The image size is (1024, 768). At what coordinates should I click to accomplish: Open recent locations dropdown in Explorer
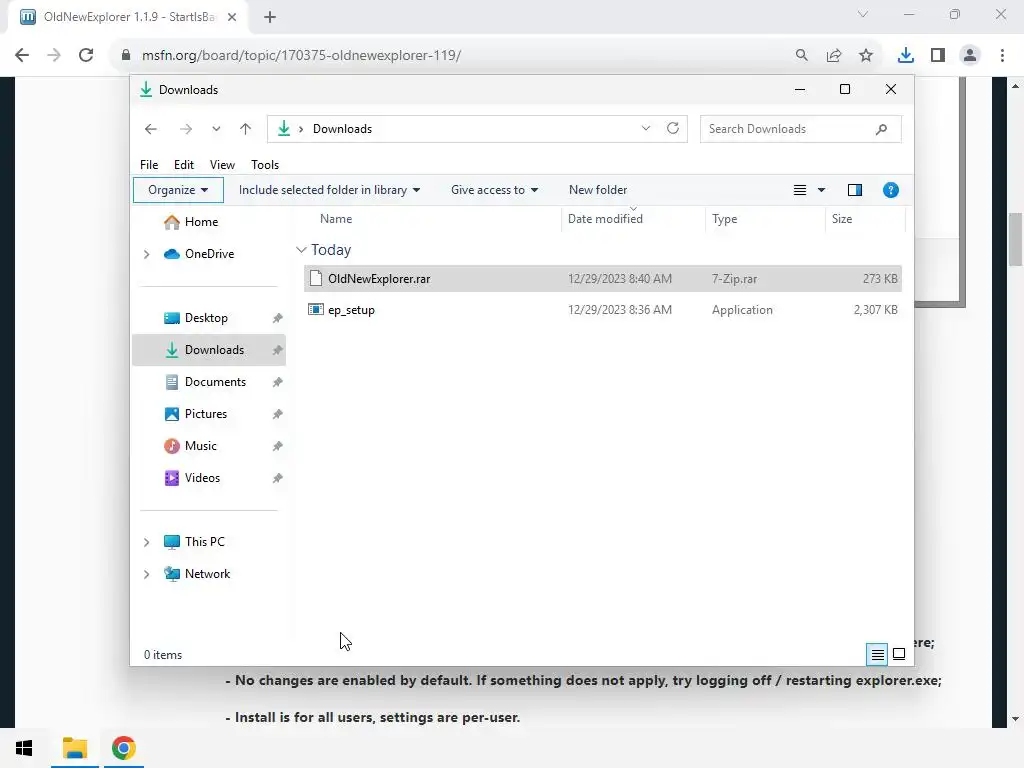point(216,129)
